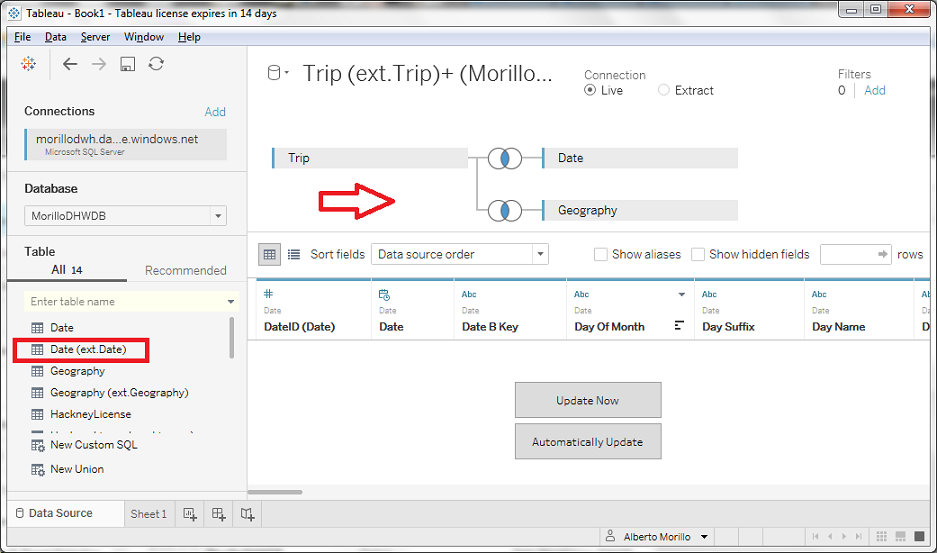Click the Automatically Update button
The width and height of the screenshot is (937, 553).
tap(588, 441)
